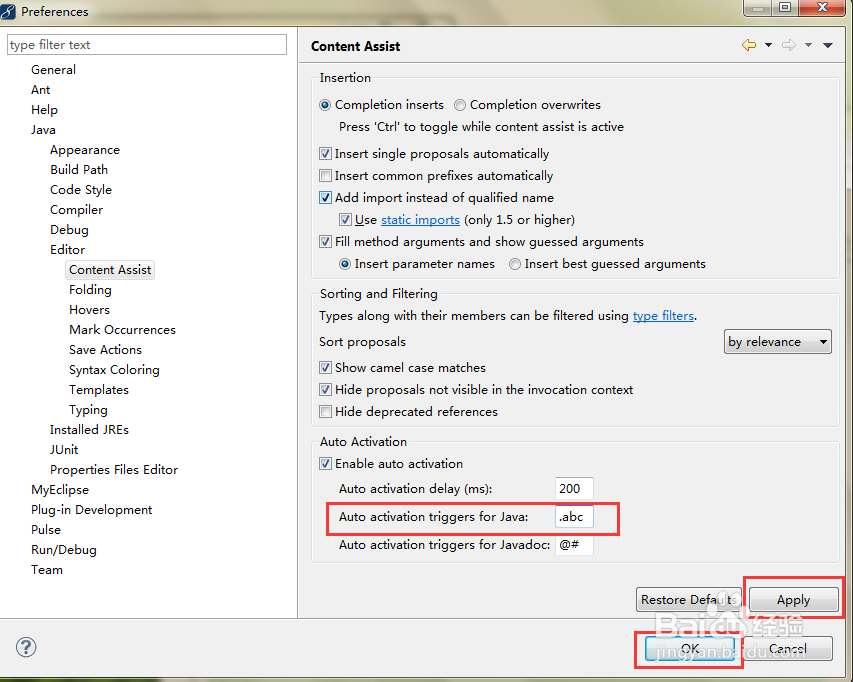Select Plug-in Development in the tree
This screenshot has height=682, width=853.
[91, 510]
